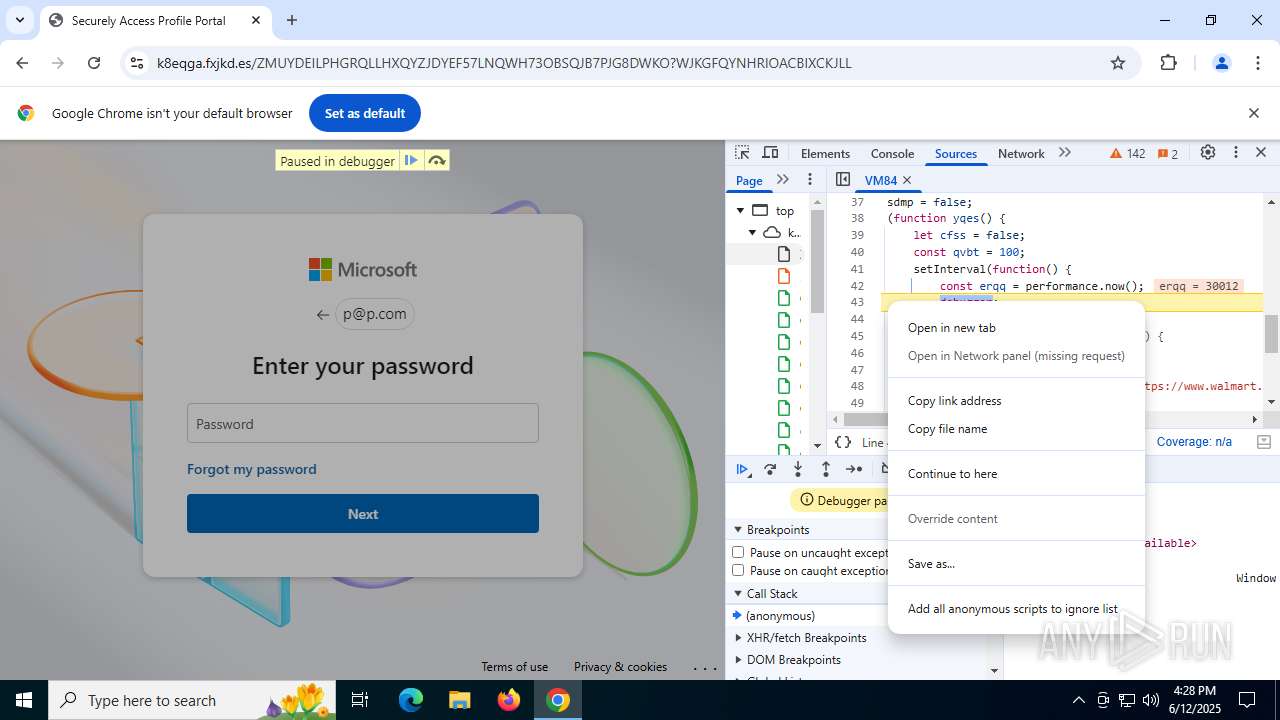Enable Pause on uncaught exceptions
The image size is (1280, 720).
point(738,552)
